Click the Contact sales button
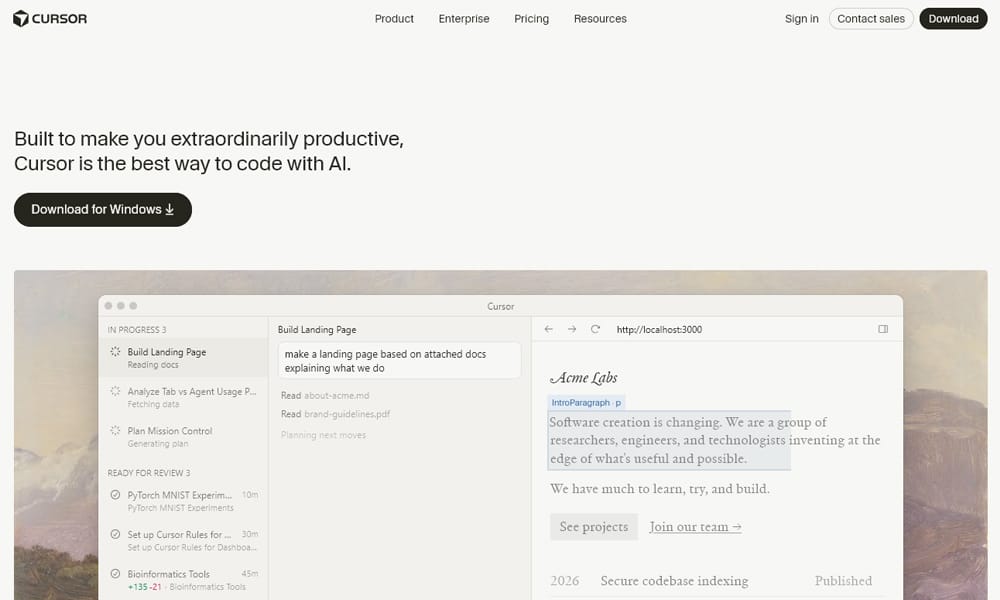Screen dimensions: 1000x600 pos(870,19)
